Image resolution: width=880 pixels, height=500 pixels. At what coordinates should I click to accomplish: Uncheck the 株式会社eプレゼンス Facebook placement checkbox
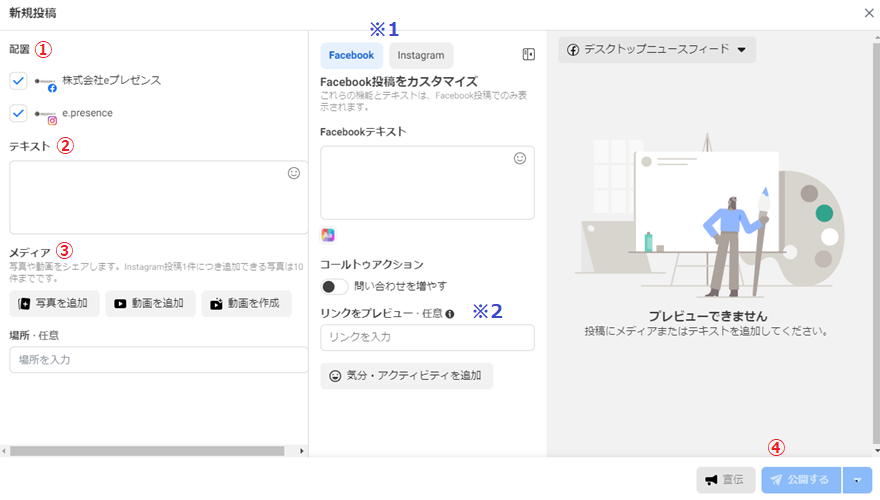click(x=18, y=81)
